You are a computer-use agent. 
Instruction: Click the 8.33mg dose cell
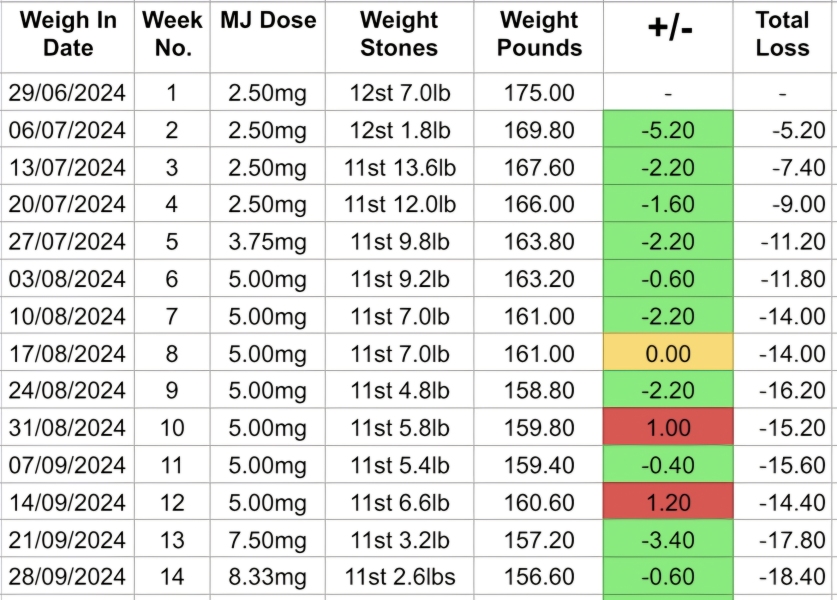(267, 577)
